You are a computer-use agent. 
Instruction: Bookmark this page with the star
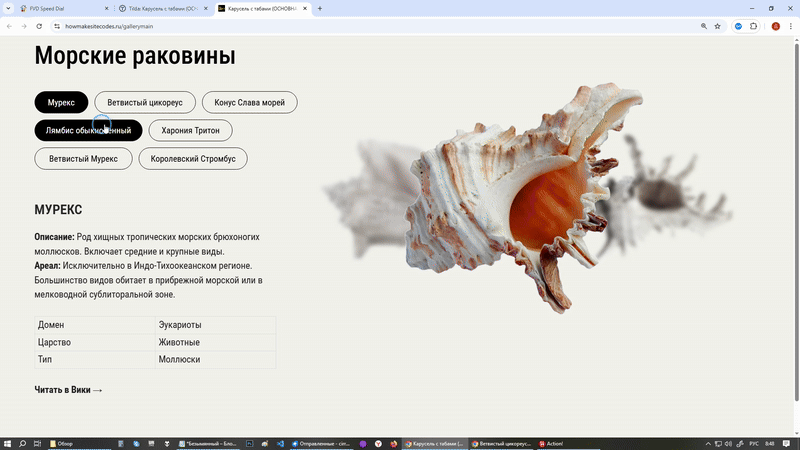(717, 26)
